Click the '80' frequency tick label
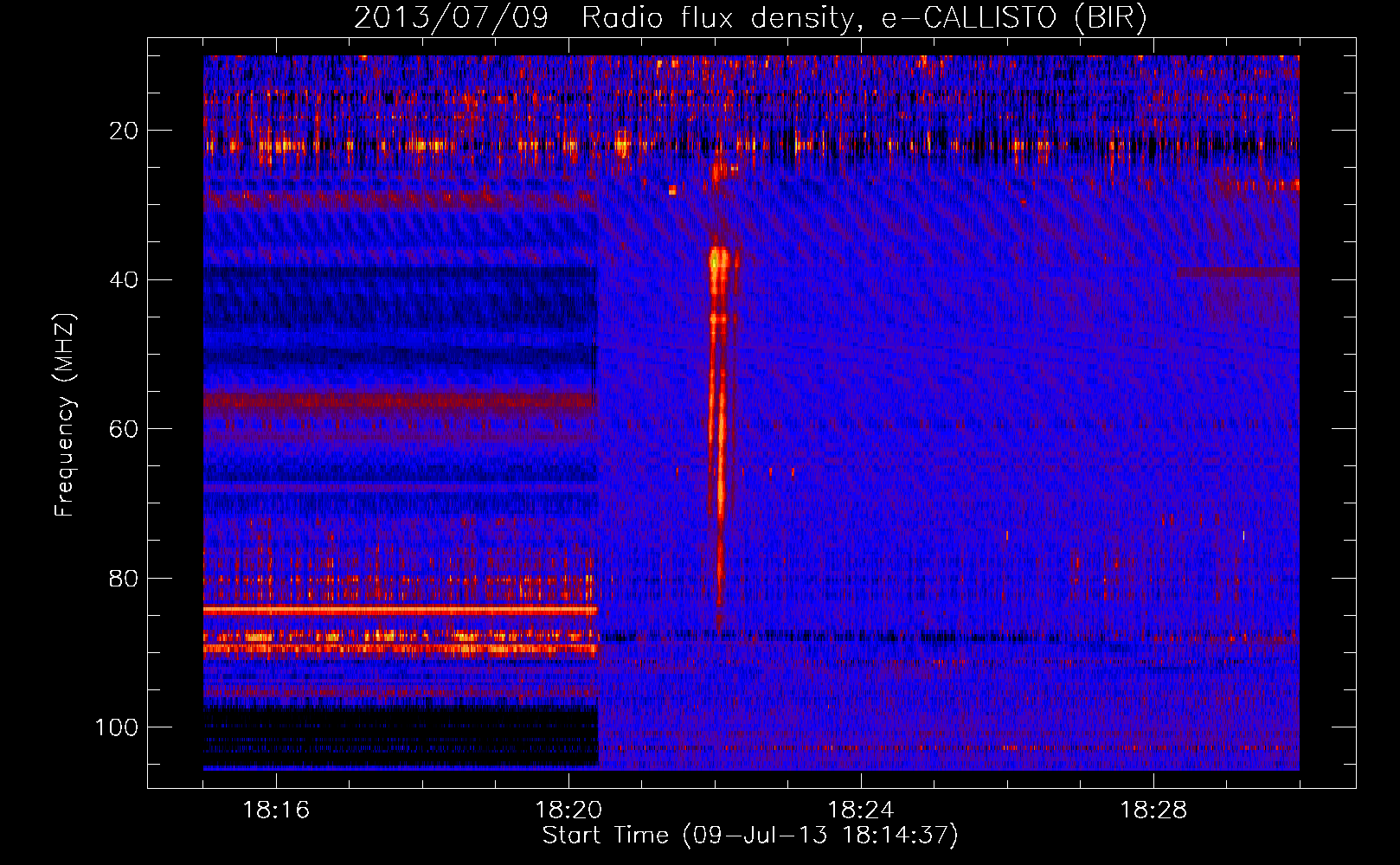The width and height of the screenshot is (1400, 865). coord(124,578)
